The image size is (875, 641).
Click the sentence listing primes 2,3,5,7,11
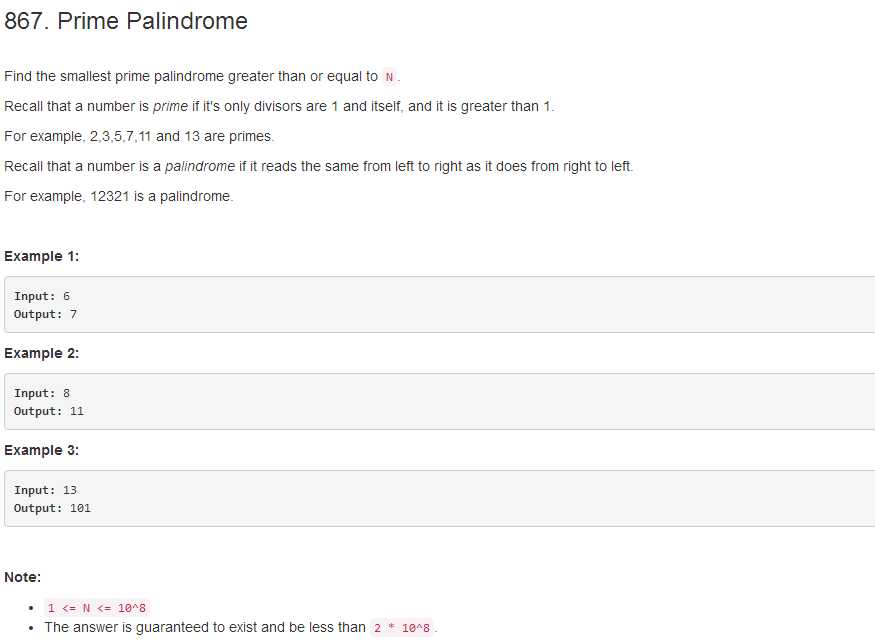coord(139,136)
